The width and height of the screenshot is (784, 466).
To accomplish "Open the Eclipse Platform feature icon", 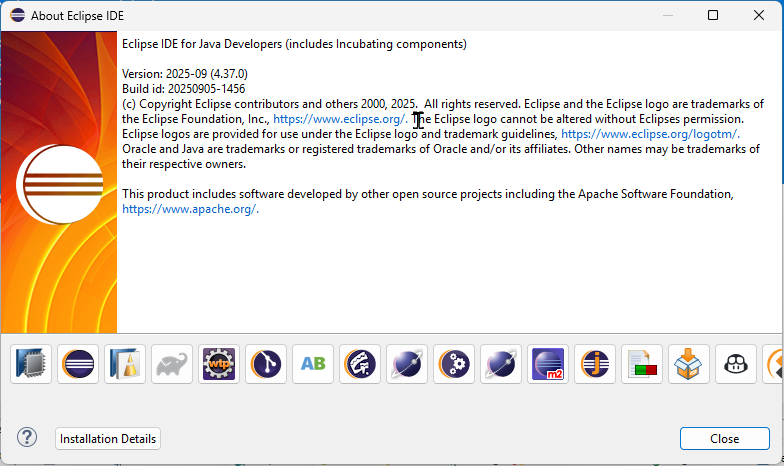I will point(78,364).
